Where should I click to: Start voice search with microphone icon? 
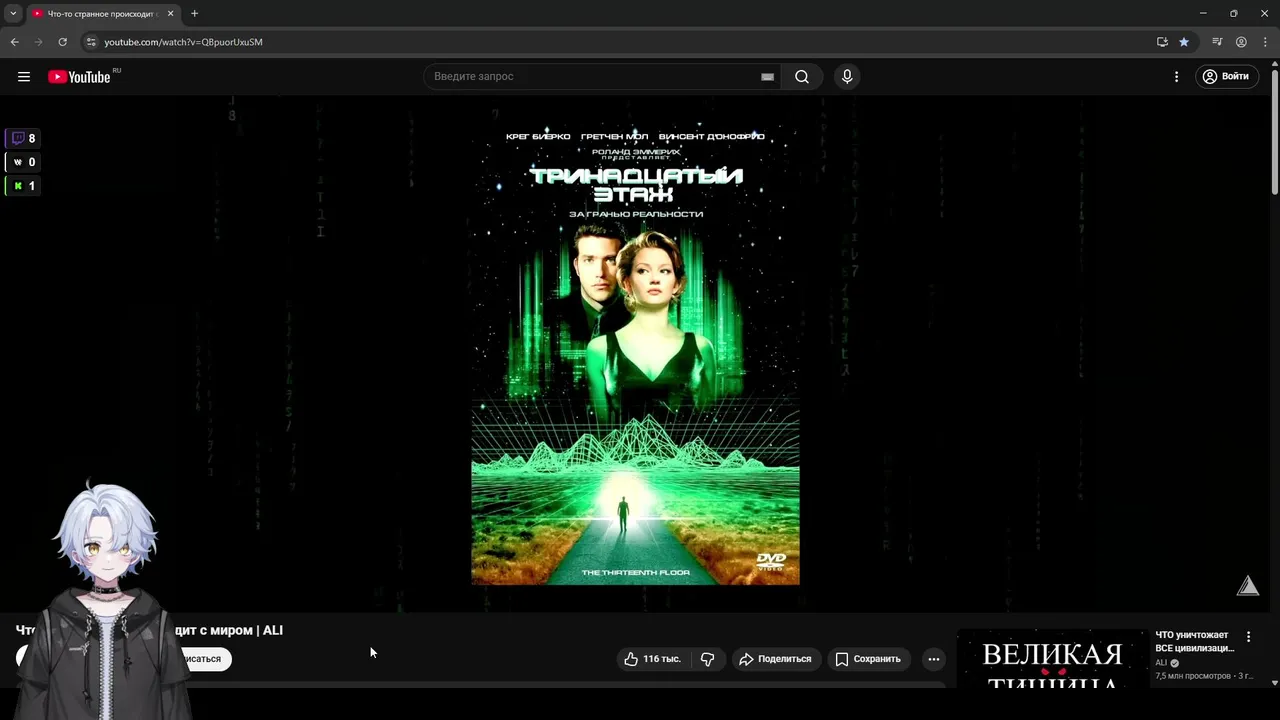847,77
